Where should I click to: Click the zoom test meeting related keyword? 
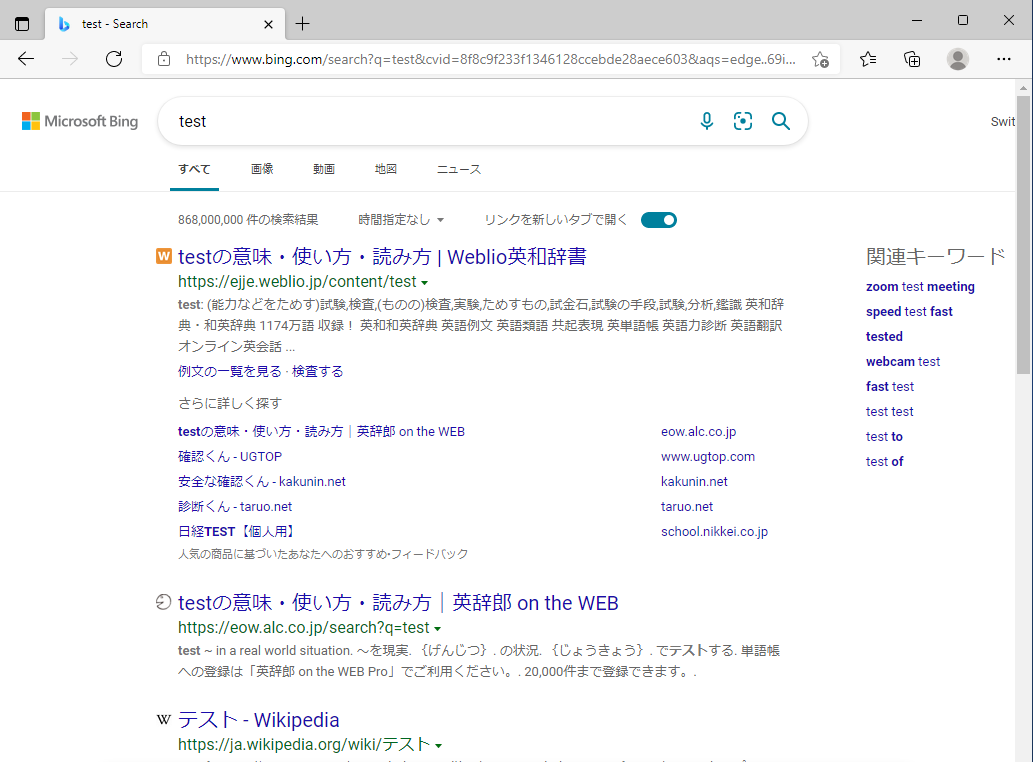pos(920,286)
